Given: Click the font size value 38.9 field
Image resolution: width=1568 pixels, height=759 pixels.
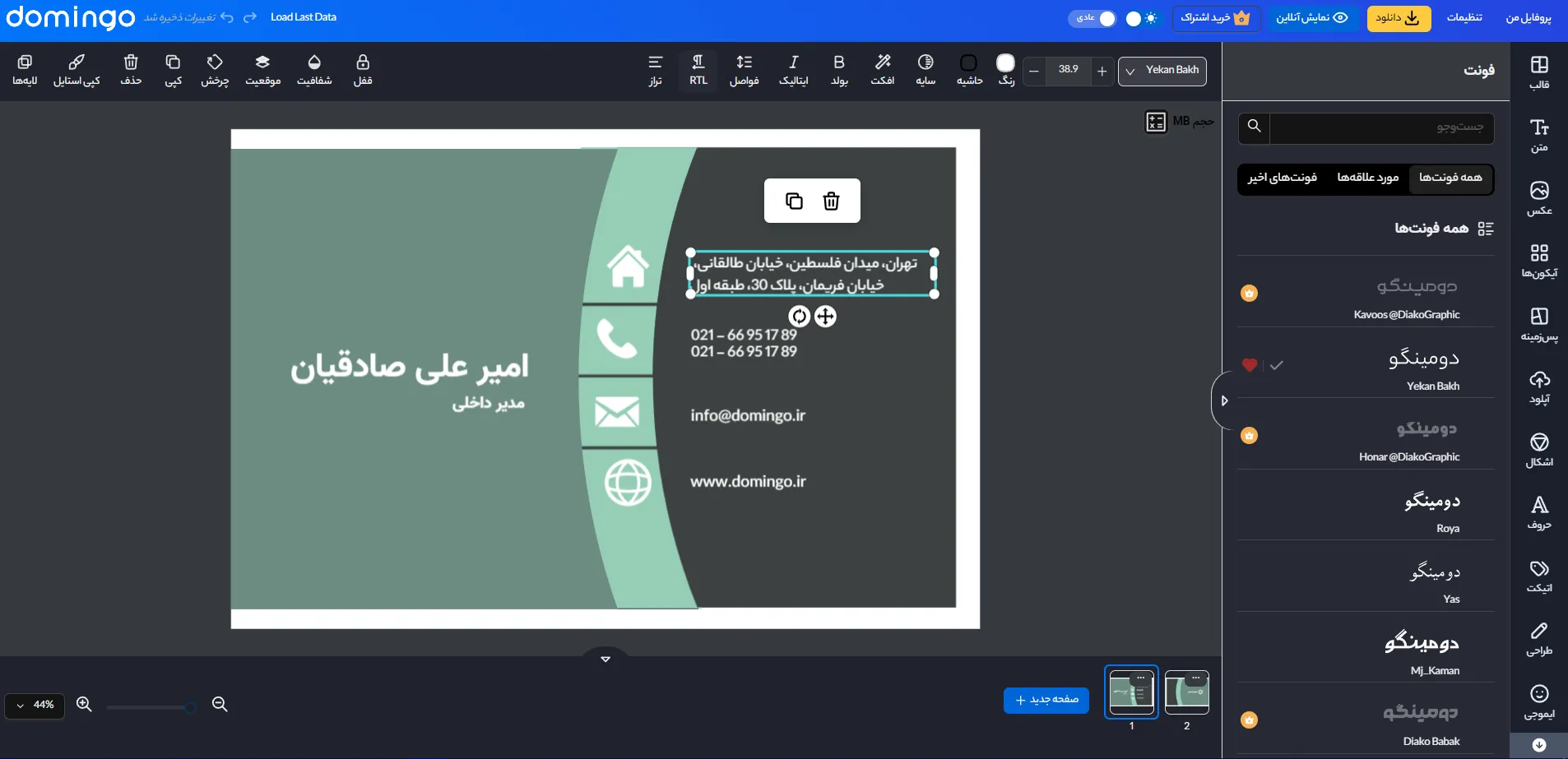Looking at the screenshot, I should pyautogui.click(x=1069, y=70).
